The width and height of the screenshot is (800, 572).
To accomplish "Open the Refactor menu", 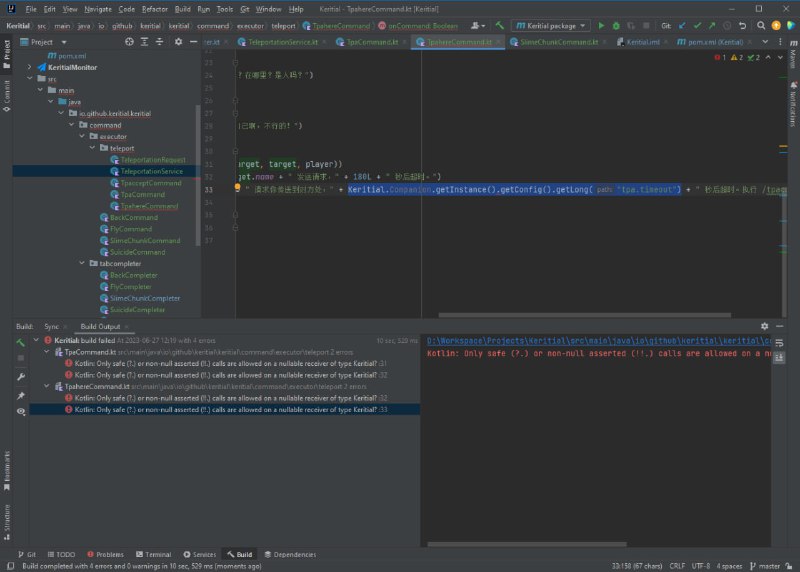I will click(x=154, y=9).
